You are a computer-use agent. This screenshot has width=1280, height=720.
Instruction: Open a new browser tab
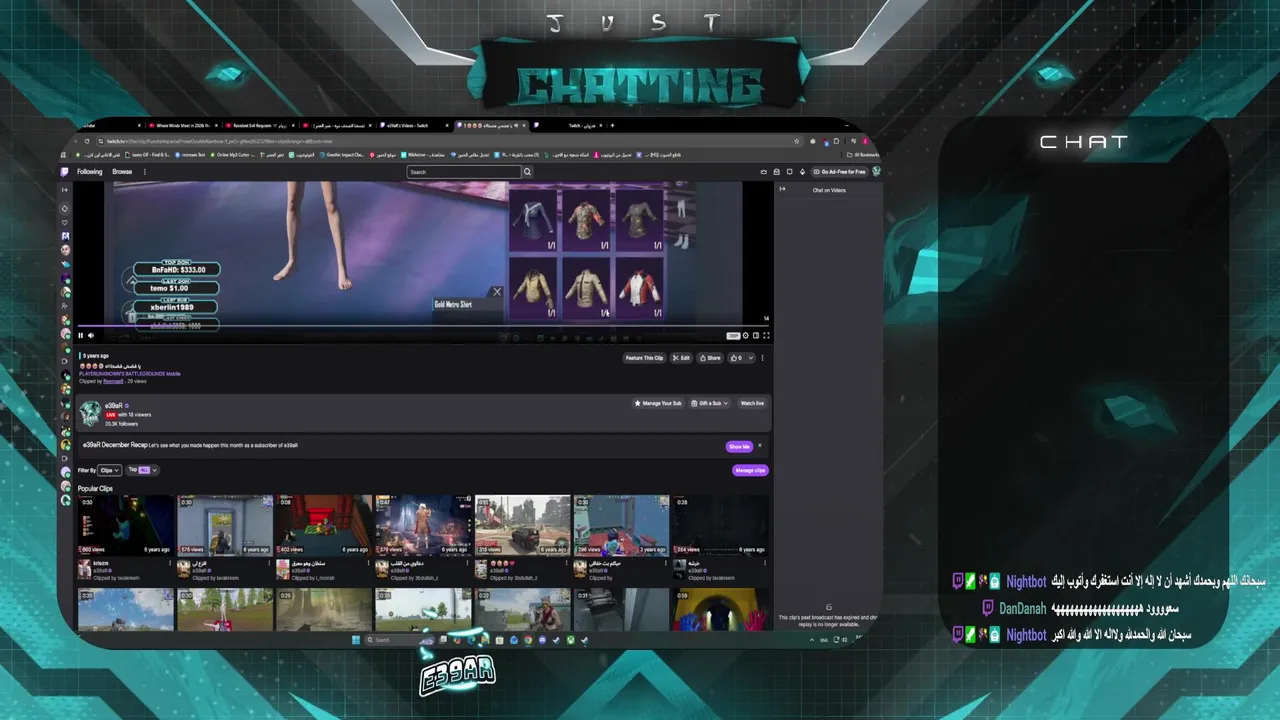[612, 126]
